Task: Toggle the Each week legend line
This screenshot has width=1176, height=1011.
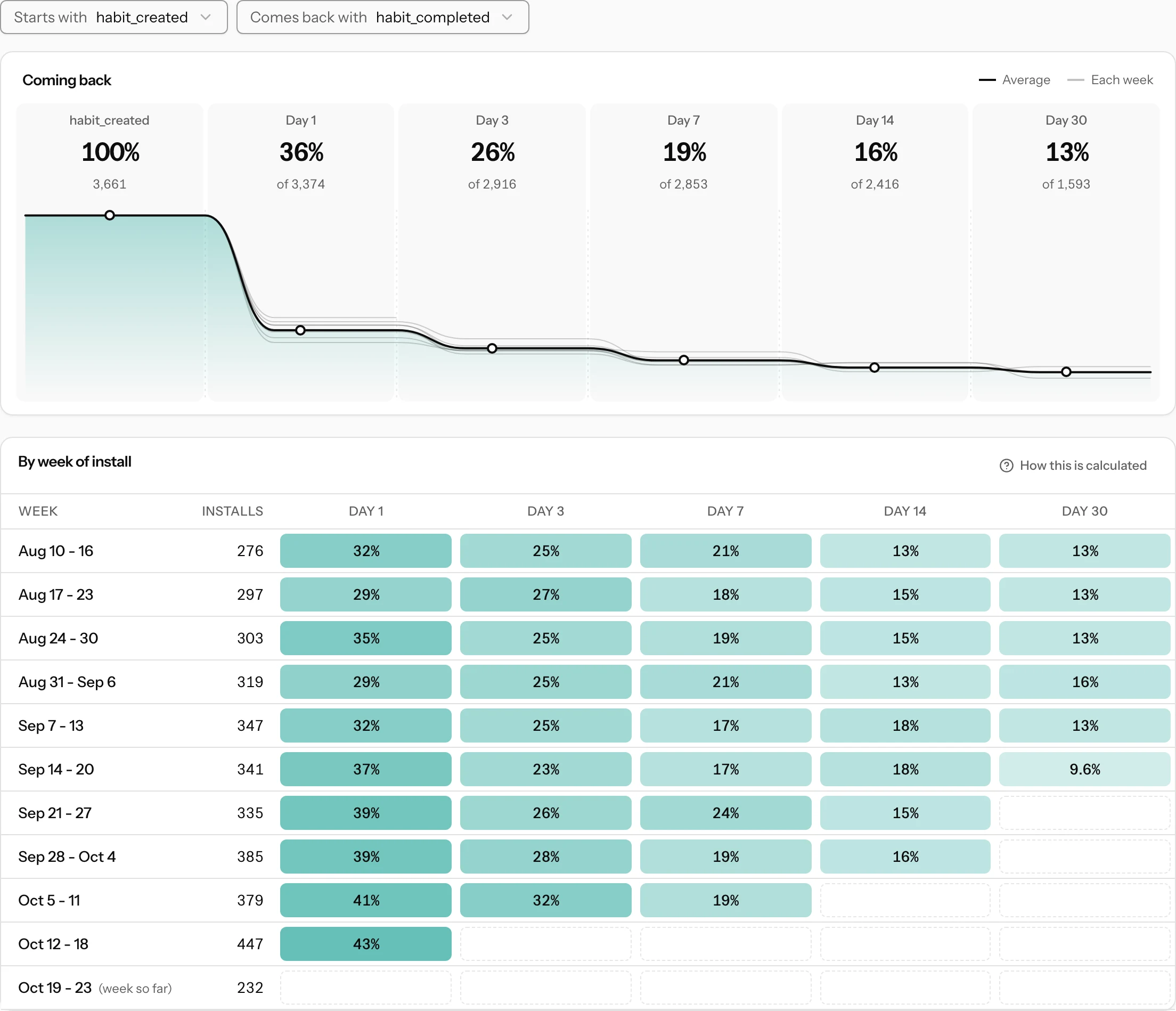Action: 1110,80
